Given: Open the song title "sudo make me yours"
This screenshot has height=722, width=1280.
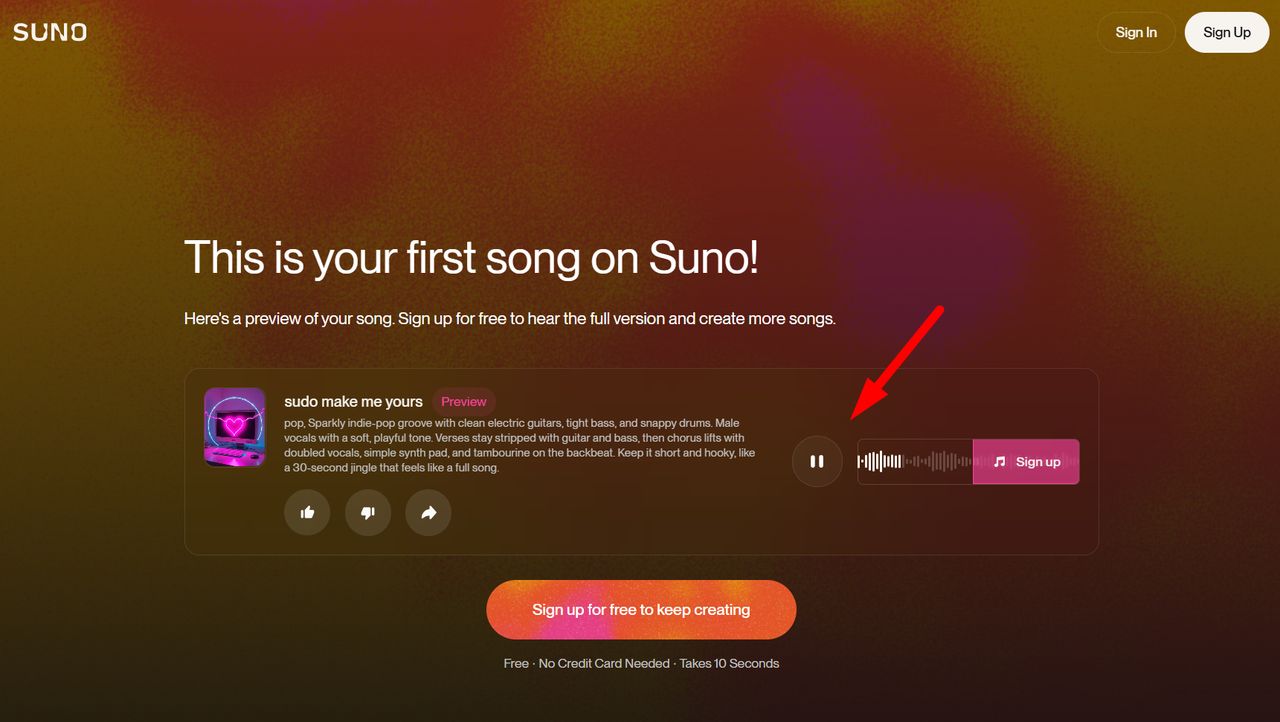Looking at the screenshot, I should click(353, 401).
